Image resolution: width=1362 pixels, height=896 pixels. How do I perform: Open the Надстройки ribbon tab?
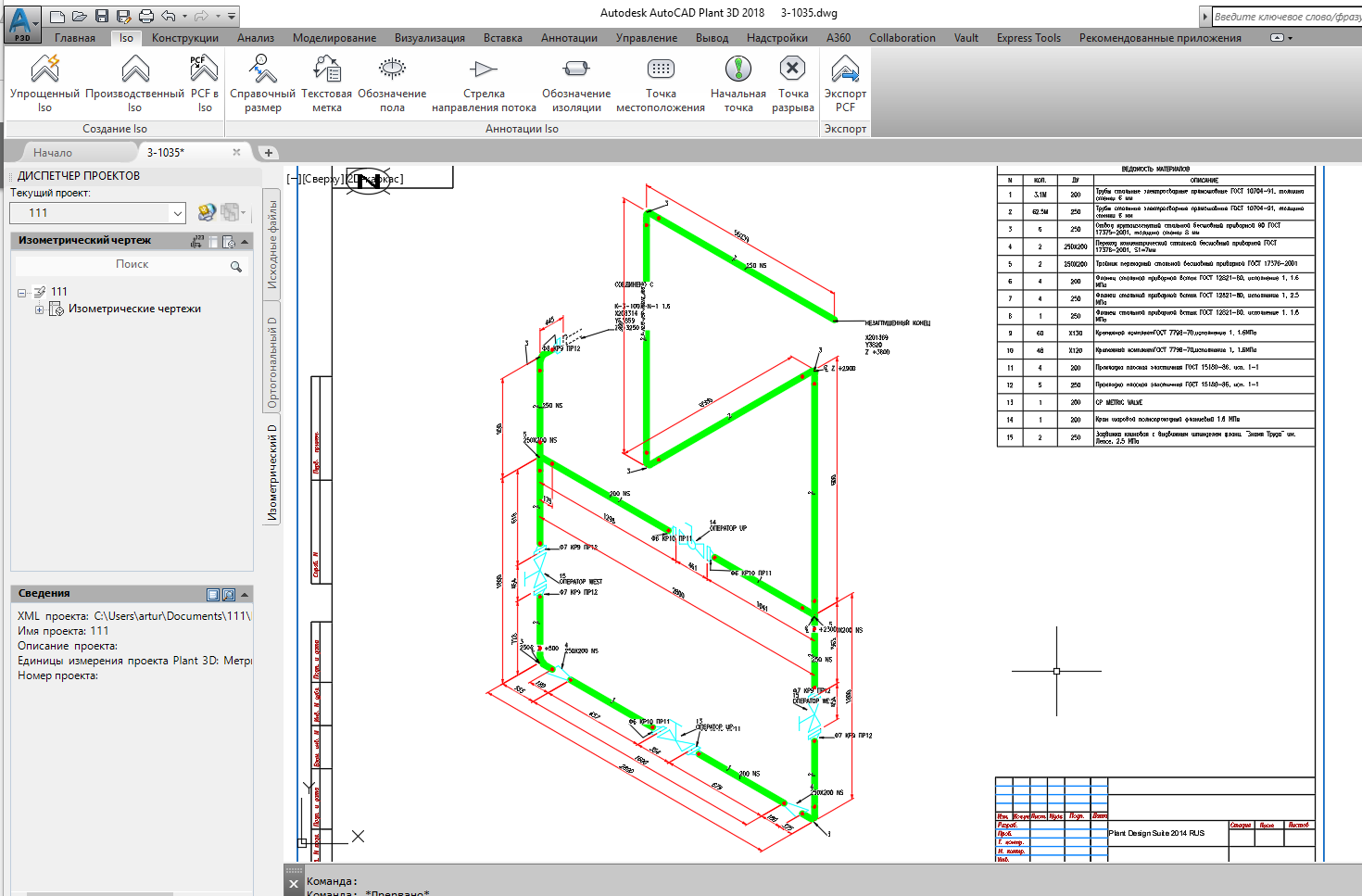[777, 38]
